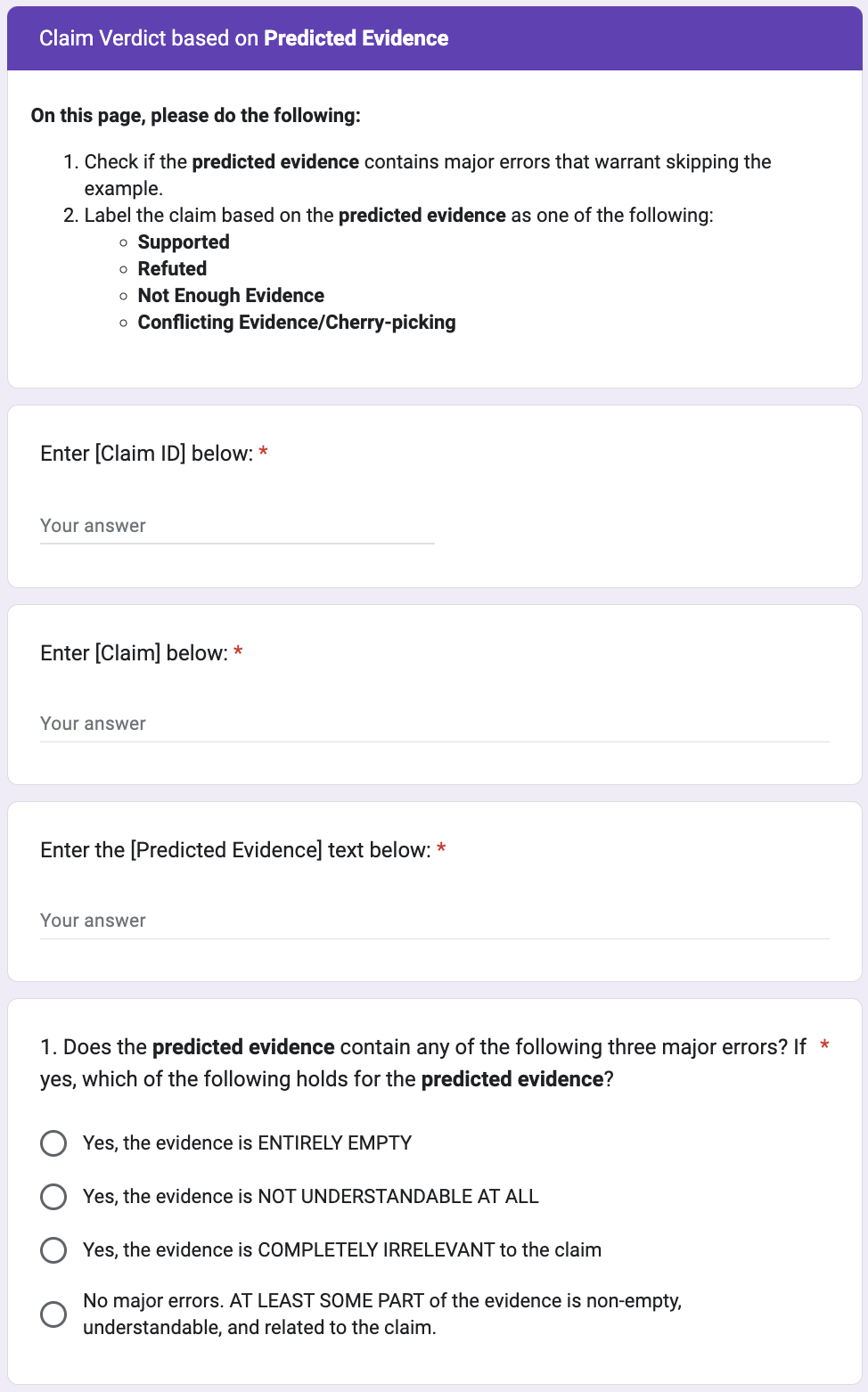Click the "Not Enough Evidence" bullet item

click(x=231, y=296)
